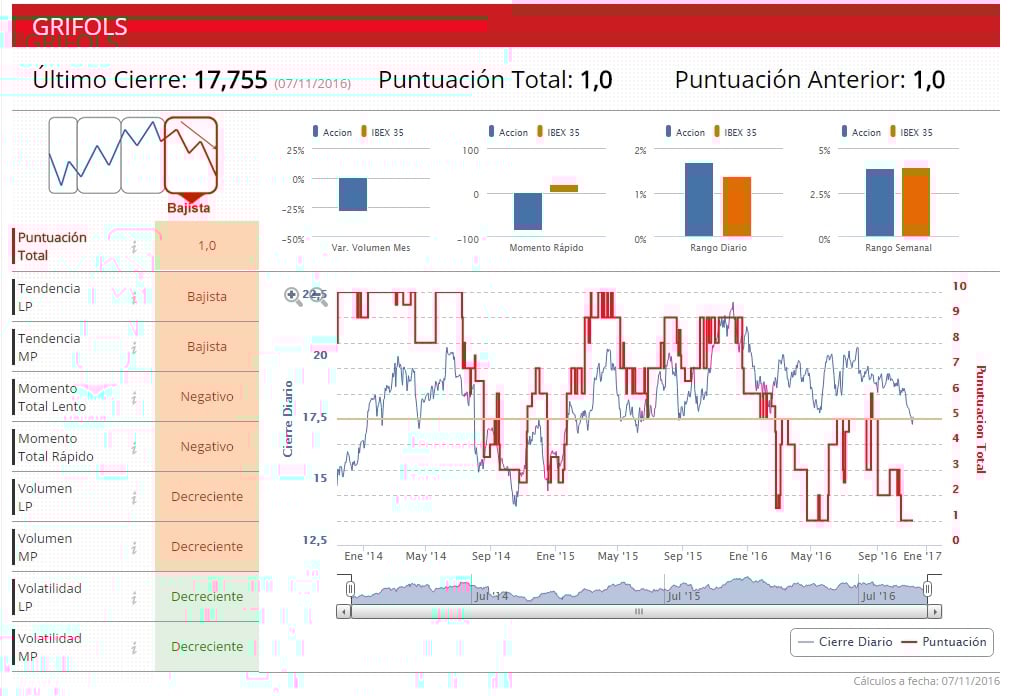Click the blue Accion bar in Rango Semanal
The image size is (1011, 696).
(x=879, y=203)
